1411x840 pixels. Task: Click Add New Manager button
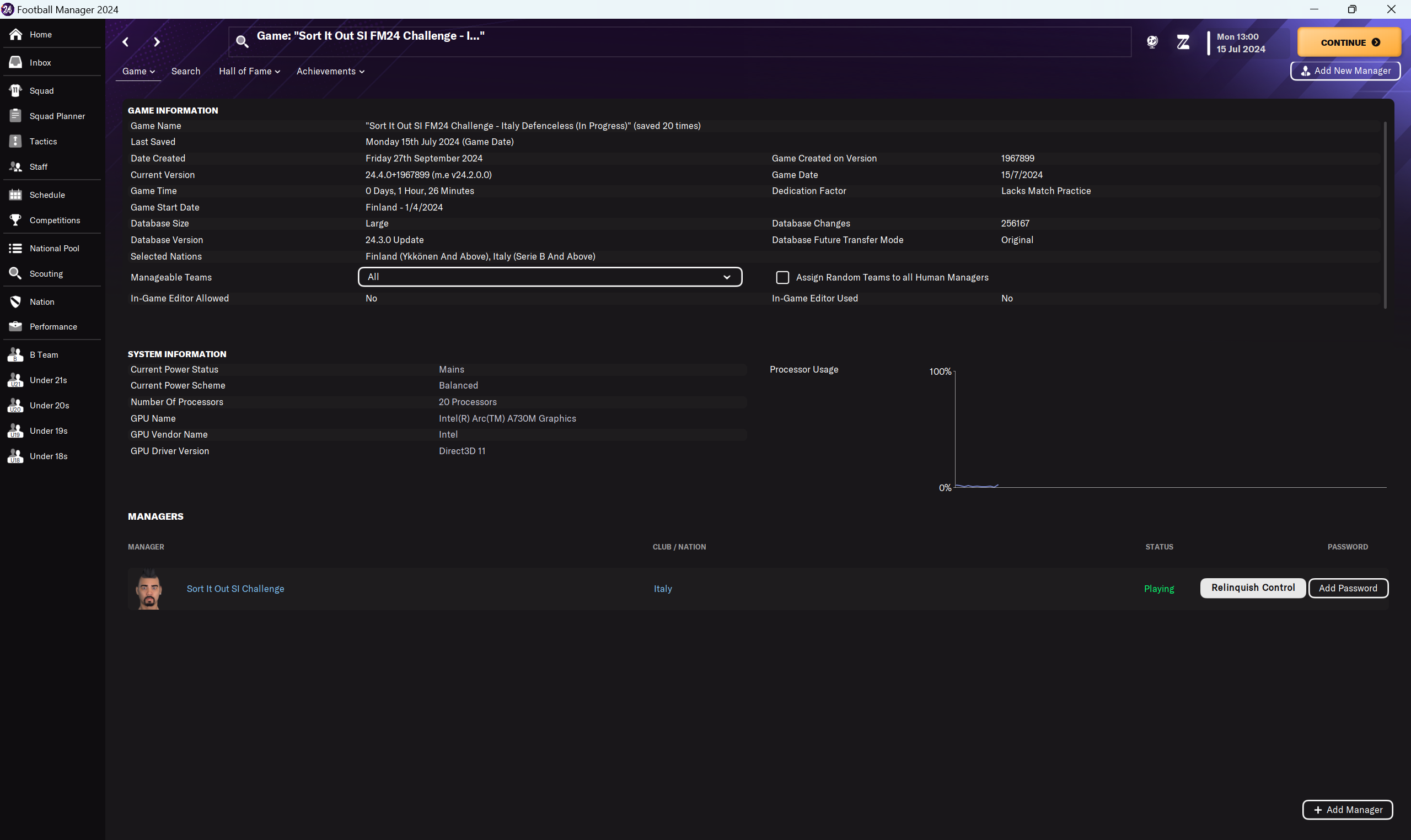pos(1345,71)
